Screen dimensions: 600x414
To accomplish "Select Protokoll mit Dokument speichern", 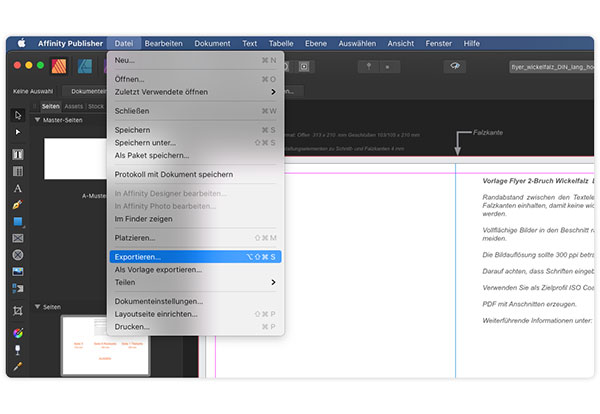I will (195, 174).
